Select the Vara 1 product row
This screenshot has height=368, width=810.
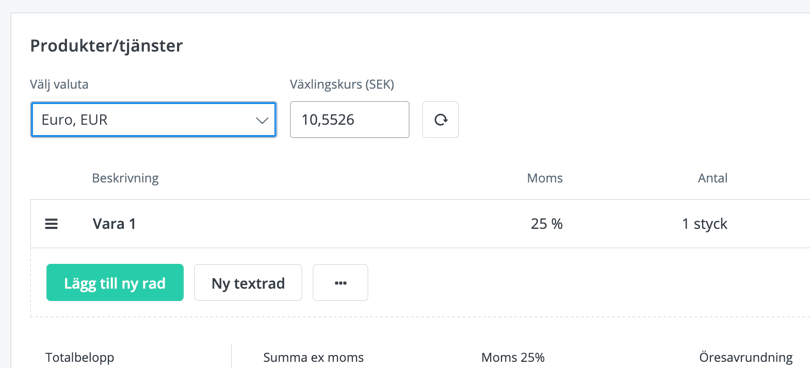click(x=420, y=224)
